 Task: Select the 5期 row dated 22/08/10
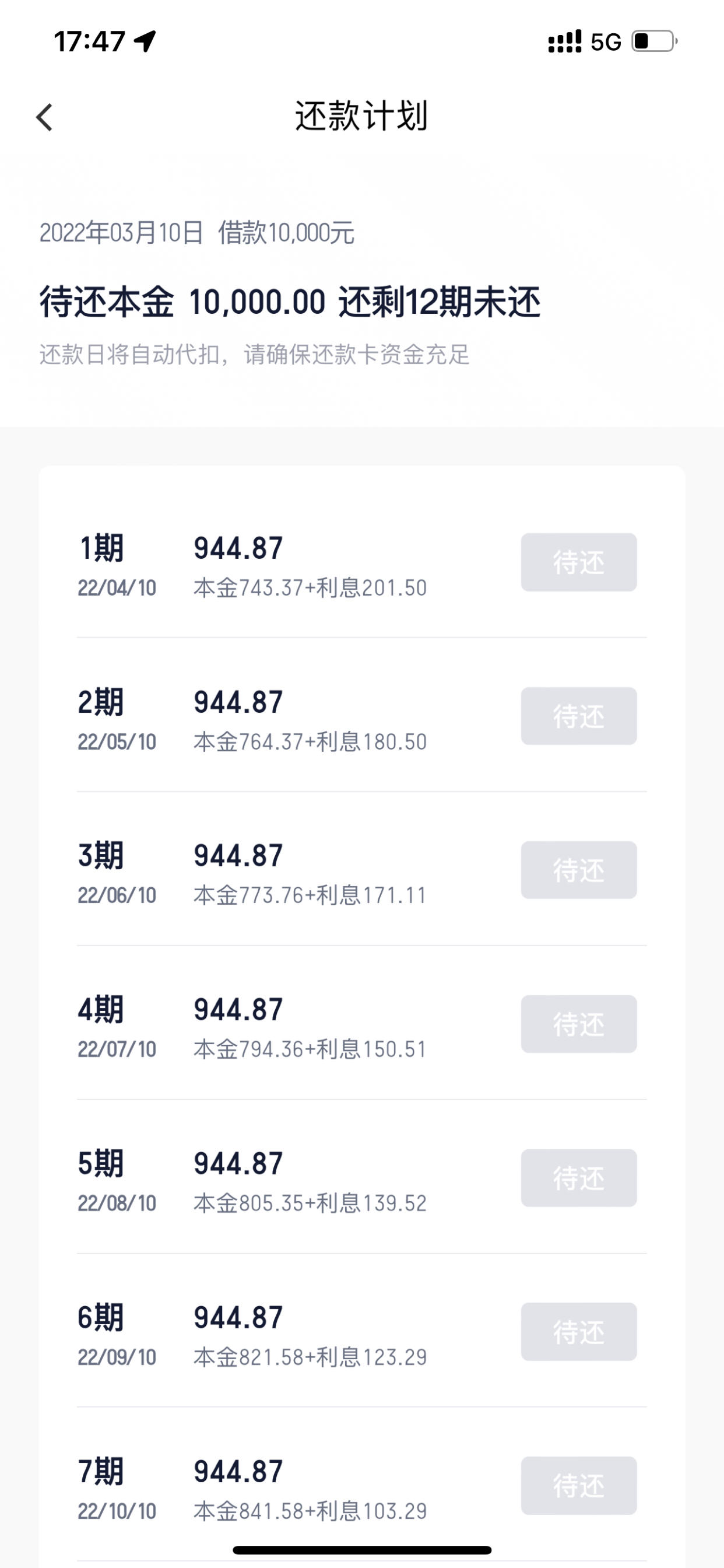click(361, 1177)
